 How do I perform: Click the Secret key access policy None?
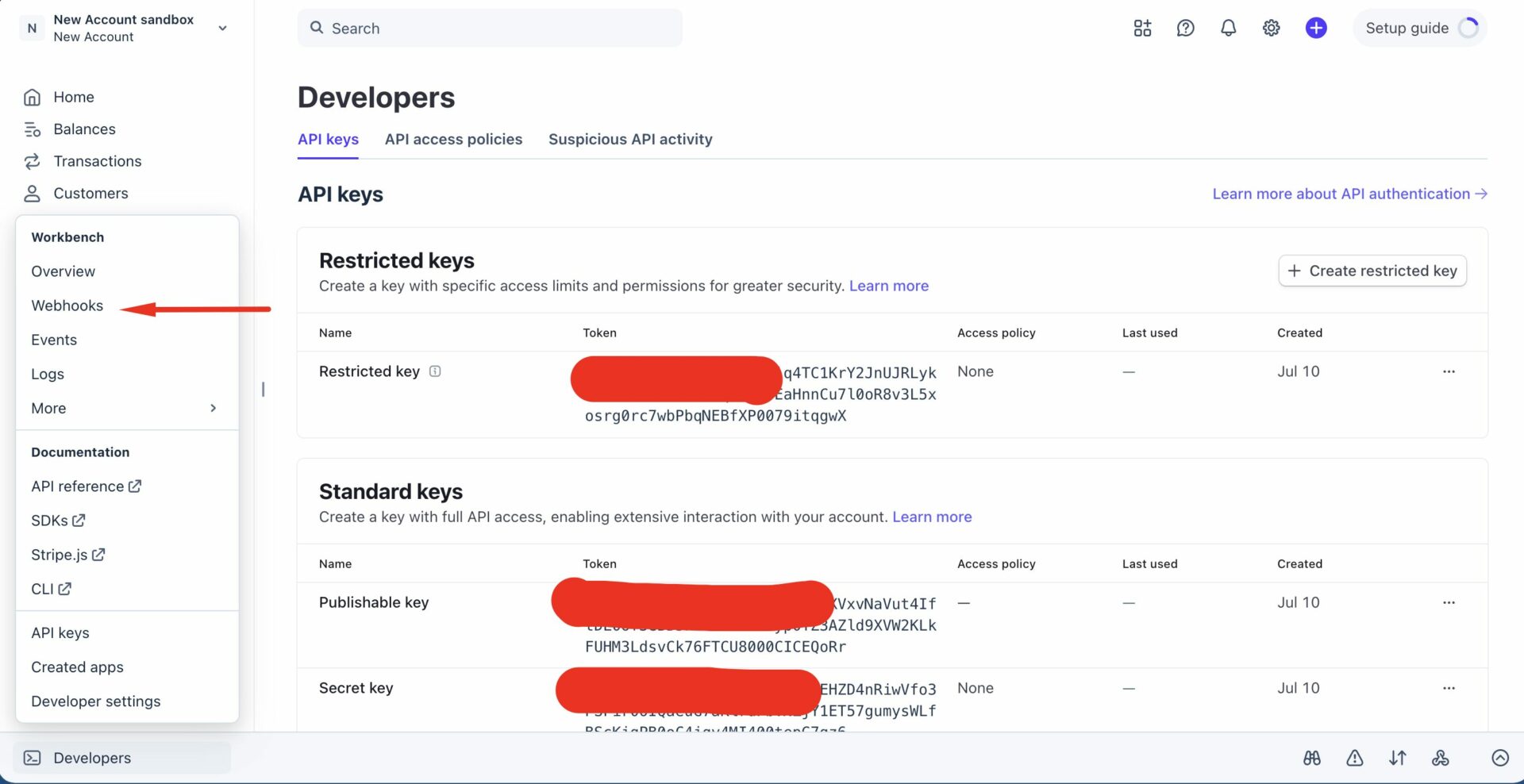click(x=976, y=688)
